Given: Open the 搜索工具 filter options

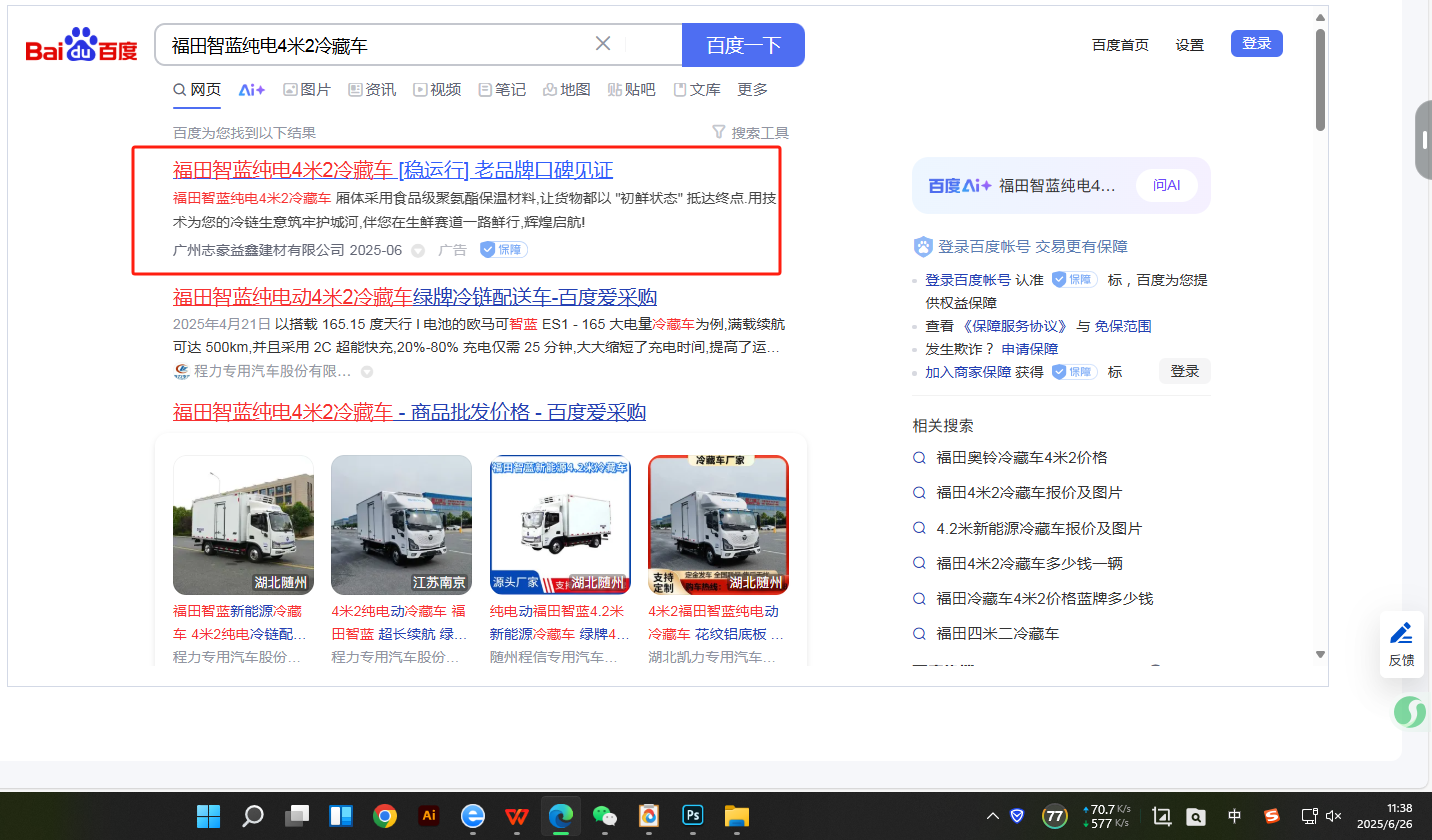Looking at the screenshot, I should click(750, 132).
